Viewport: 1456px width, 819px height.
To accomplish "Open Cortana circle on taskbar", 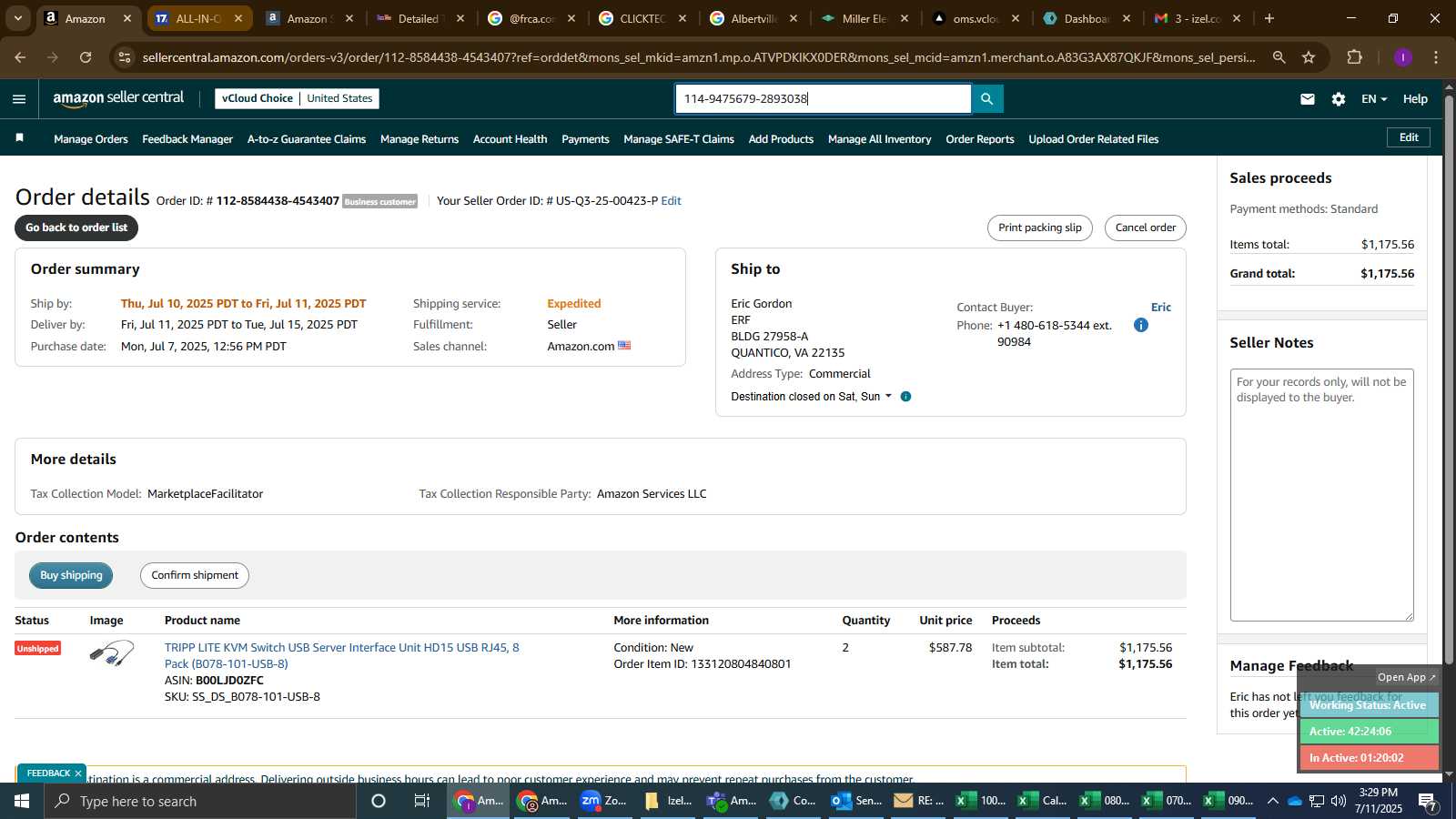I will pos(379,801).
